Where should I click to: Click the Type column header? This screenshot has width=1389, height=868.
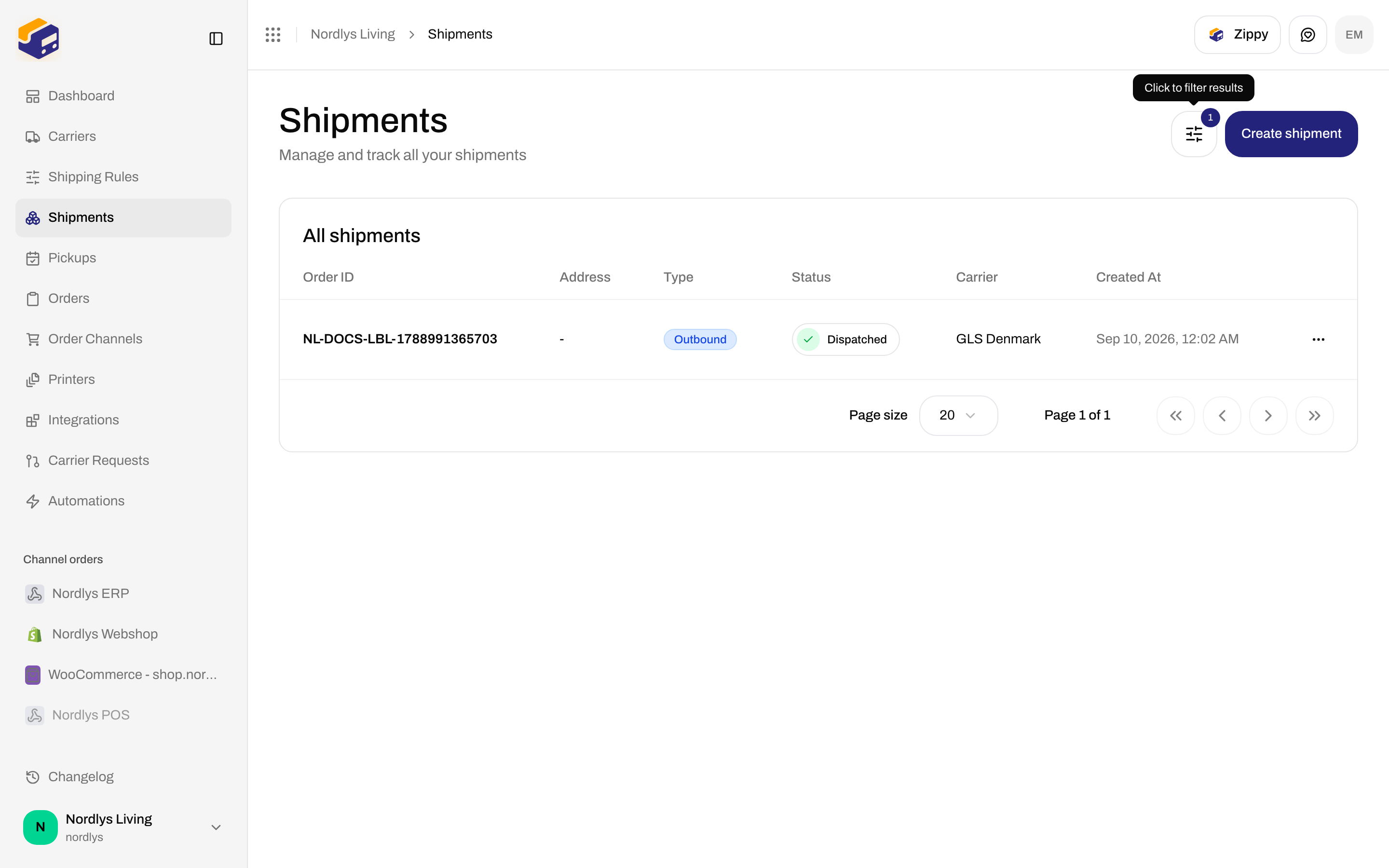click(679, 277)
